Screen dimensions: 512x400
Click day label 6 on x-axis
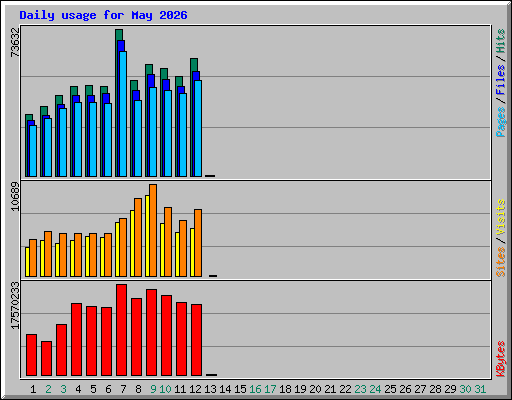(x=108, y=389)
